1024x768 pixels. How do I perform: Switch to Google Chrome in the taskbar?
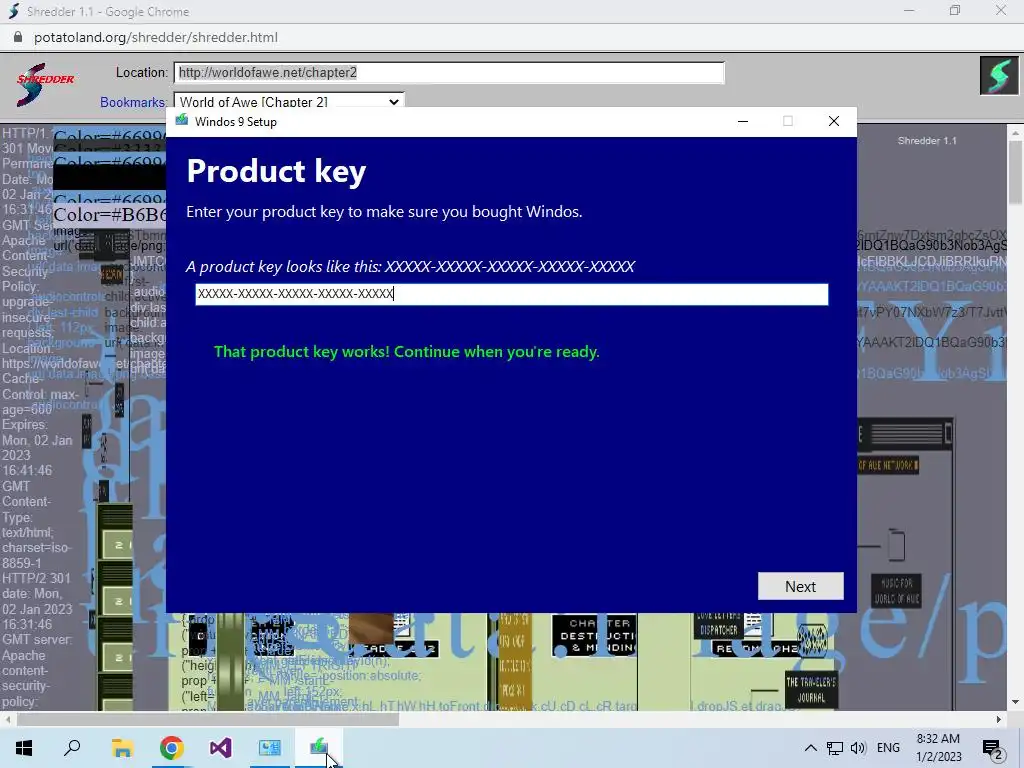click(x=171, y=748)
